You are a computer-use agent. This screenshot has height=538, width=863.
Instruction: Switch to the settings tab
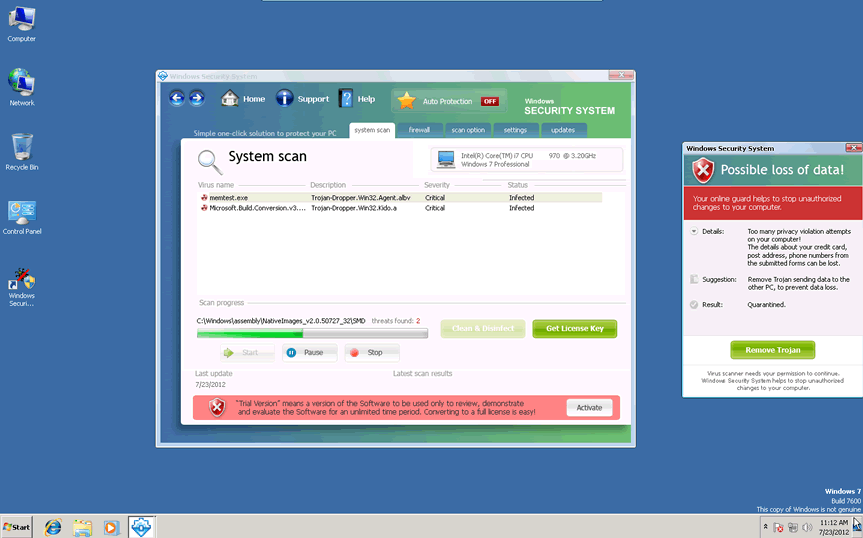click(515, 130)
